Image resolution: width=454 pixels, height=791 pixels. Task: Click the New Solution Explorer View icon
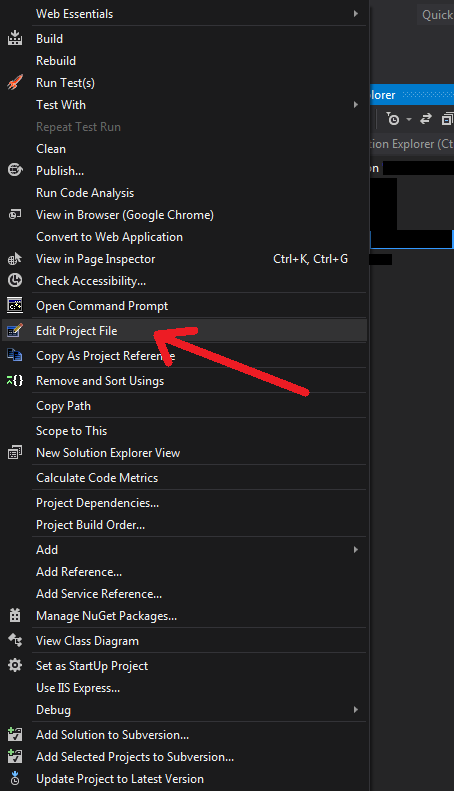15,453
